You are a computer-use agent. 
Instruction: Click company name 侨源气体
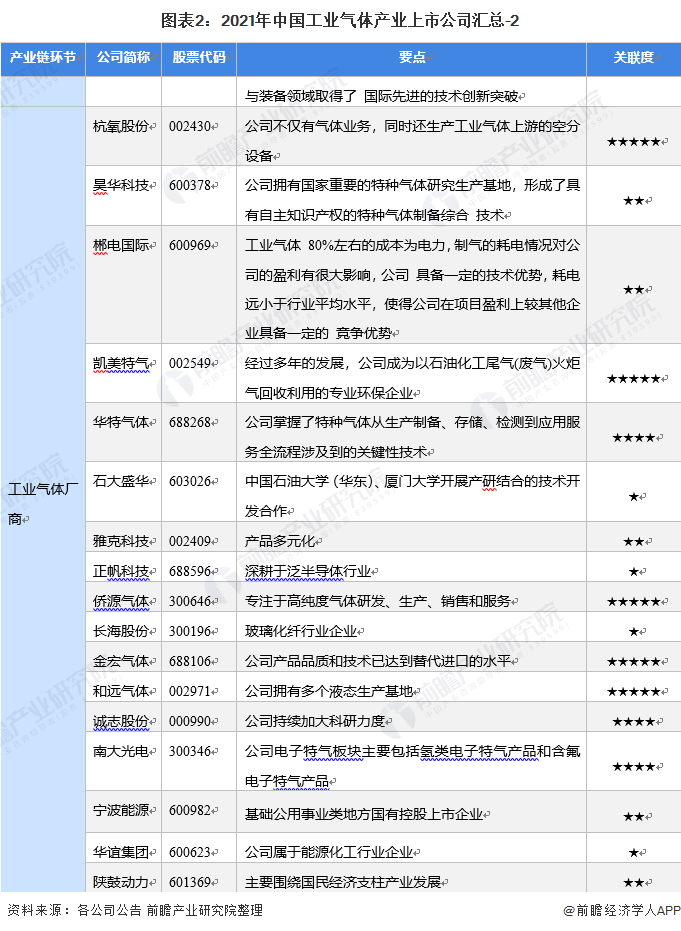[x=121, y=601]
